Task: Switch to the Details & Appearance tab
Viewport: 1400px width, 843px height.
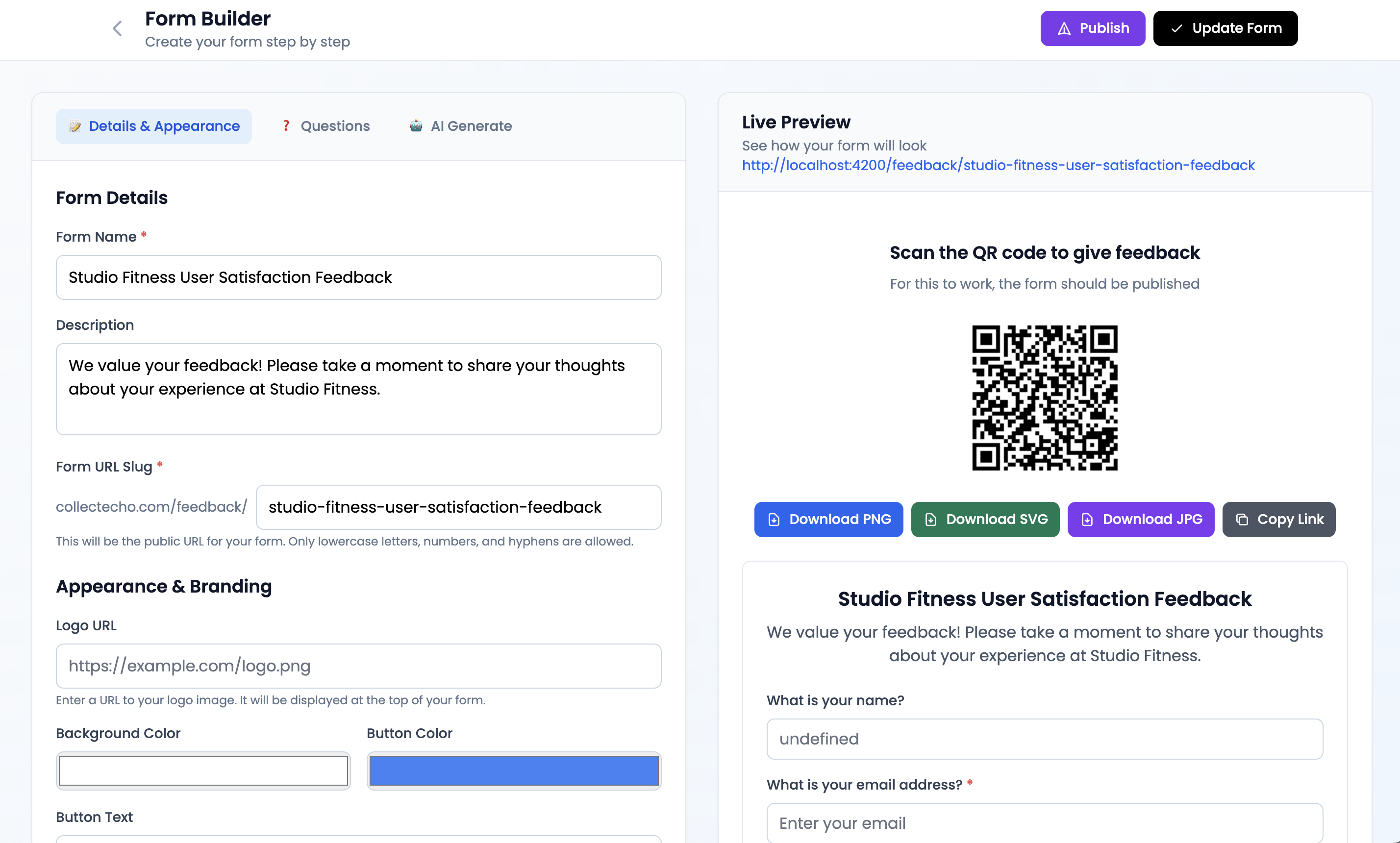Action: click(153, 126)
